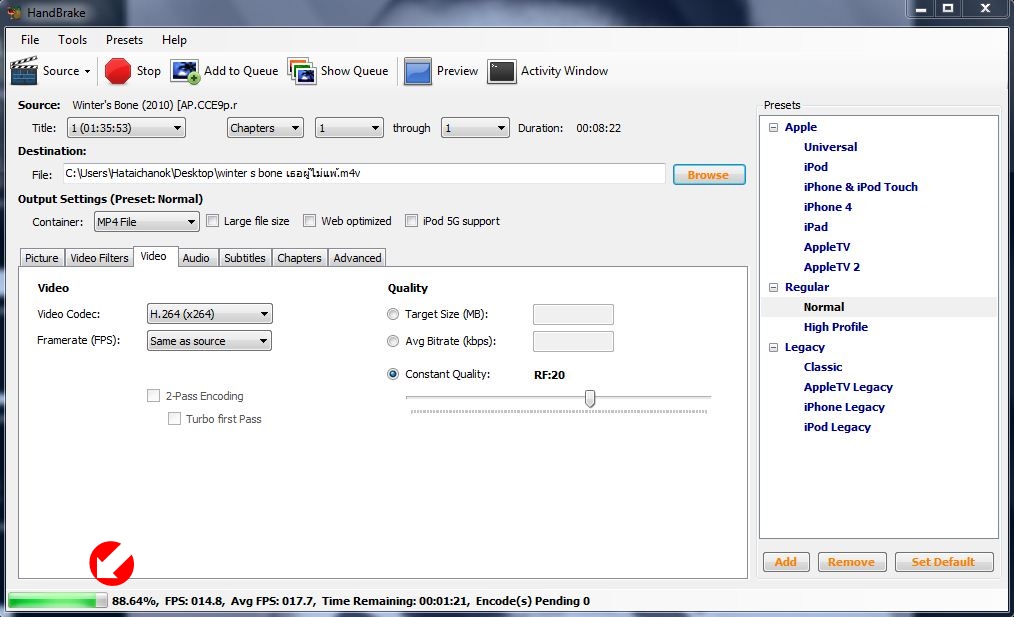1014x617 pixels.
Task: Select the iPod Legacy preset
Action: [x=837, y=428]
